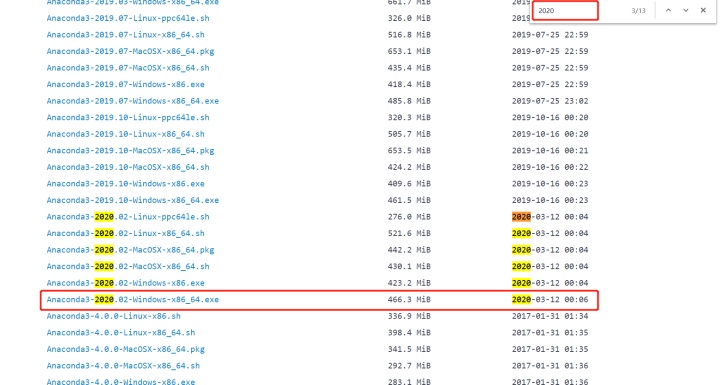The width and height of the screenshot is (720, 385).
Task: Download Anaconda3-2019.10-Linux-x86_64.sh
Action: tap(125, 134)
